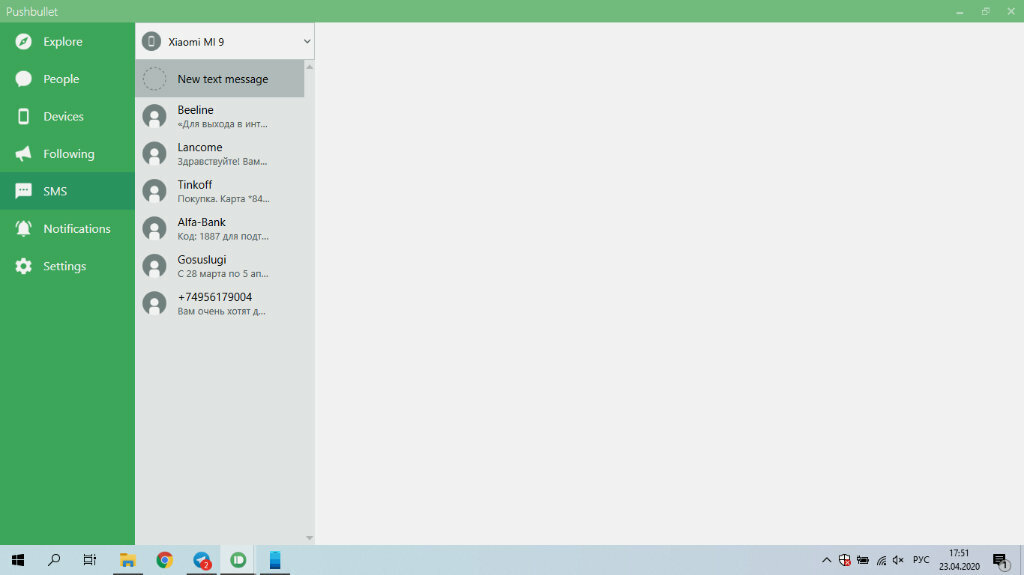Click the dashed circle new message icon
1024x575 pixels.
[155, 79]
